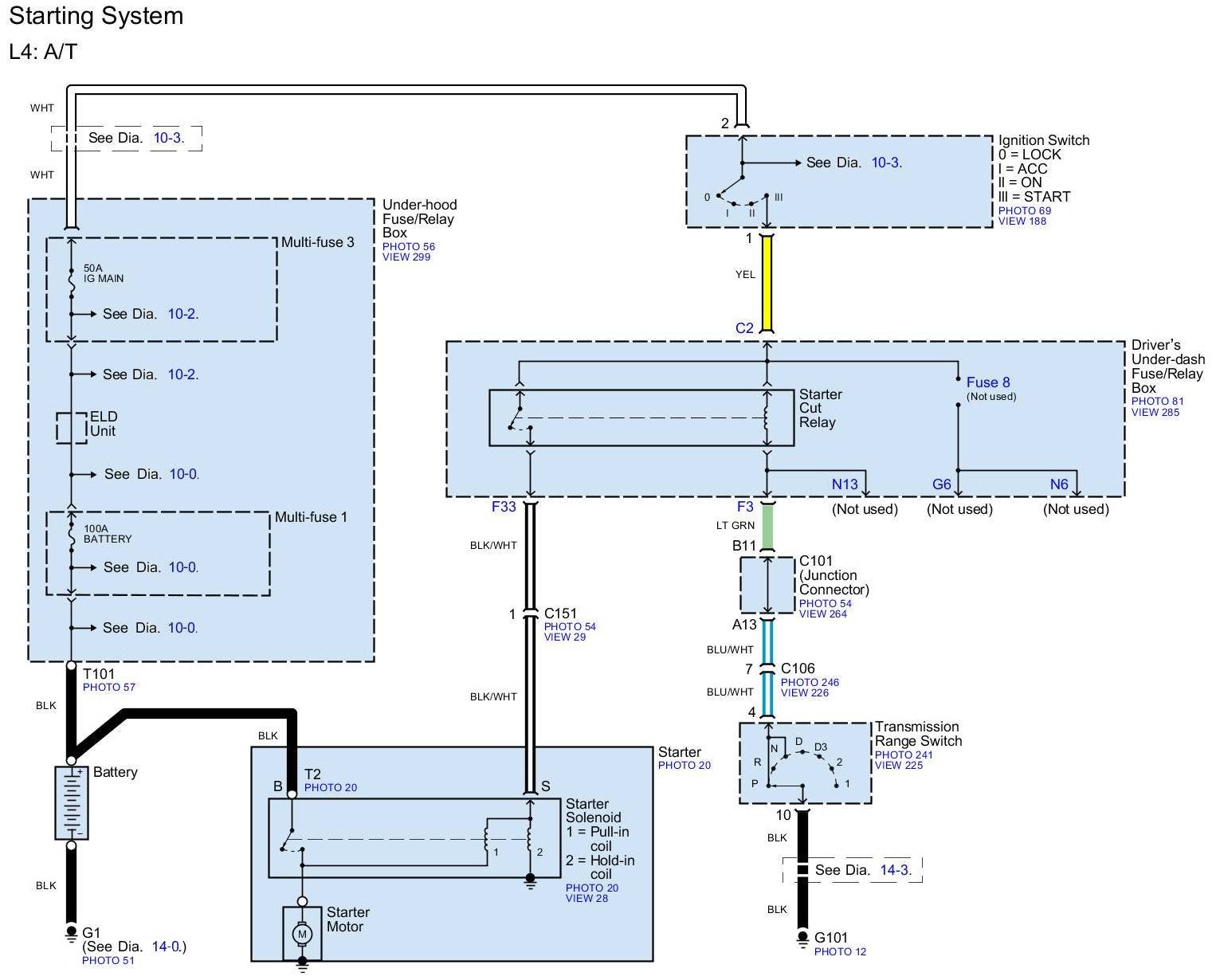1216x980 pixels.
Task: Click the Fuse 8 link
Action: [x=987, y=382]
